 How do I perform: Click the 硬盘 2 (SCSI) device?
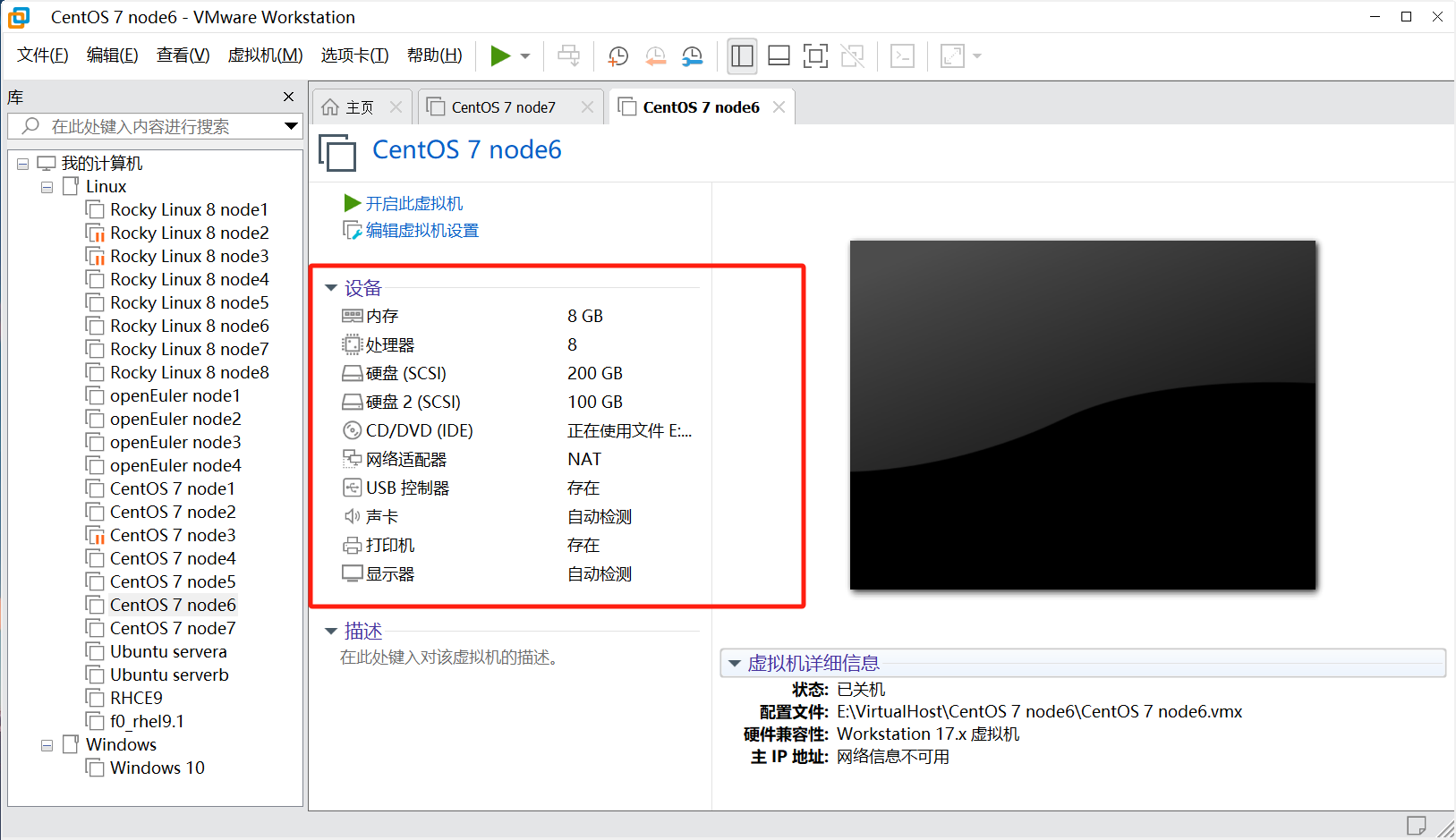click(x=413, y=402)
